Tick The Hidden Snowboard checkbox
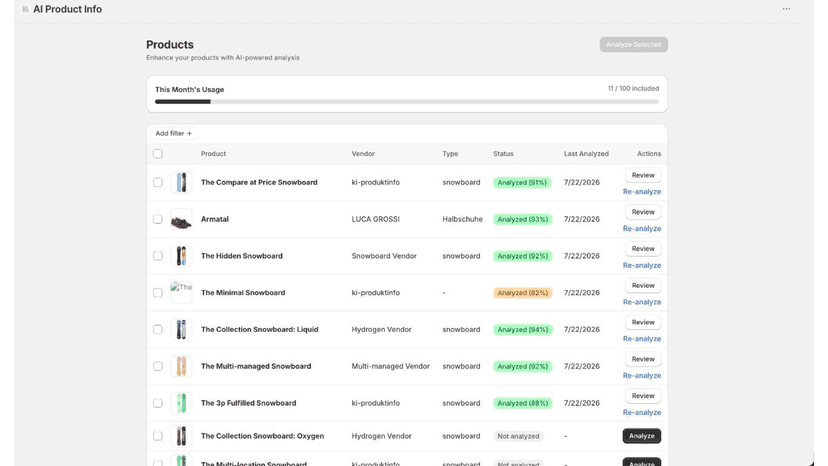Image resolution: width=828 pixels, height=466 pixels. 158,256
